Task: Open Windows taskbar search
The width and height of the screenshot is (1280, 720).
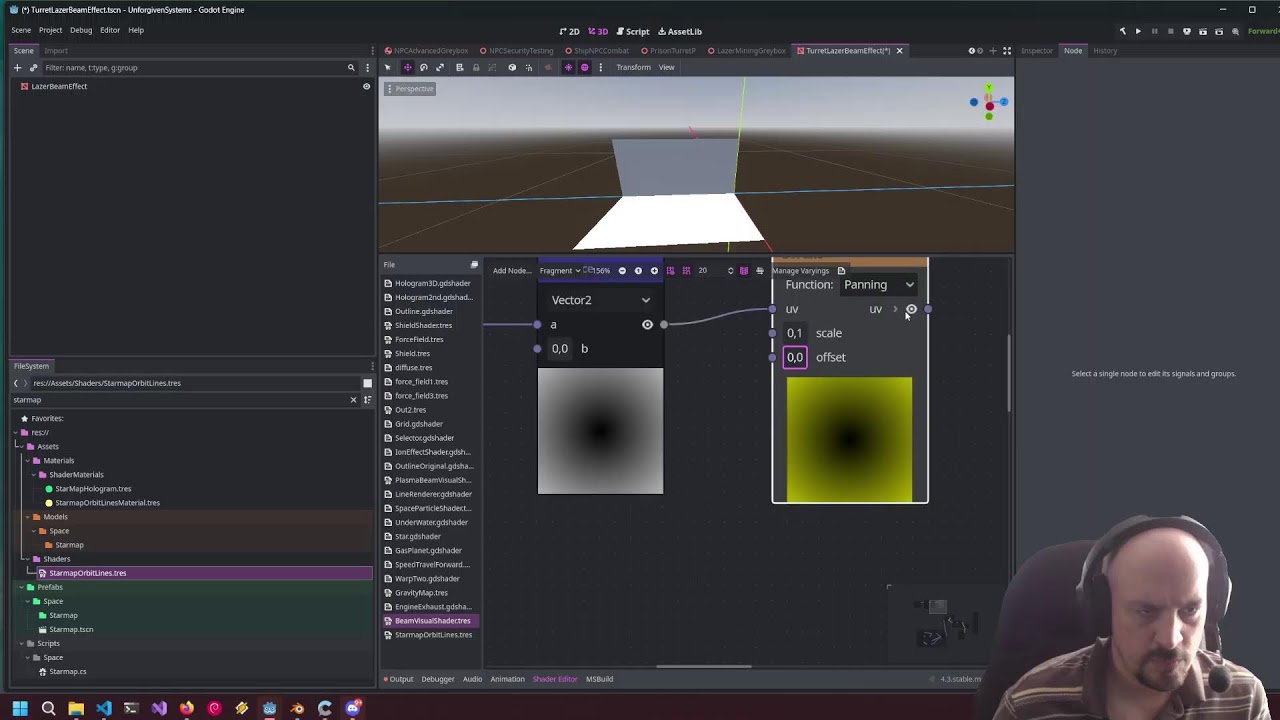Action: point(48,708)
